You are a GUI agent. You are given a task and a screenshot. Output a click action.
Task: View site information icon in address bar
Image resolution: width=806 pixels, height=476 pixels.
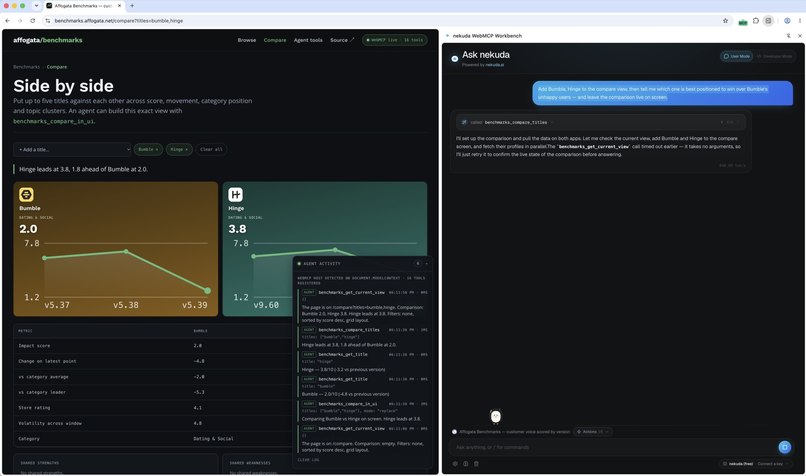coord(47,21)
